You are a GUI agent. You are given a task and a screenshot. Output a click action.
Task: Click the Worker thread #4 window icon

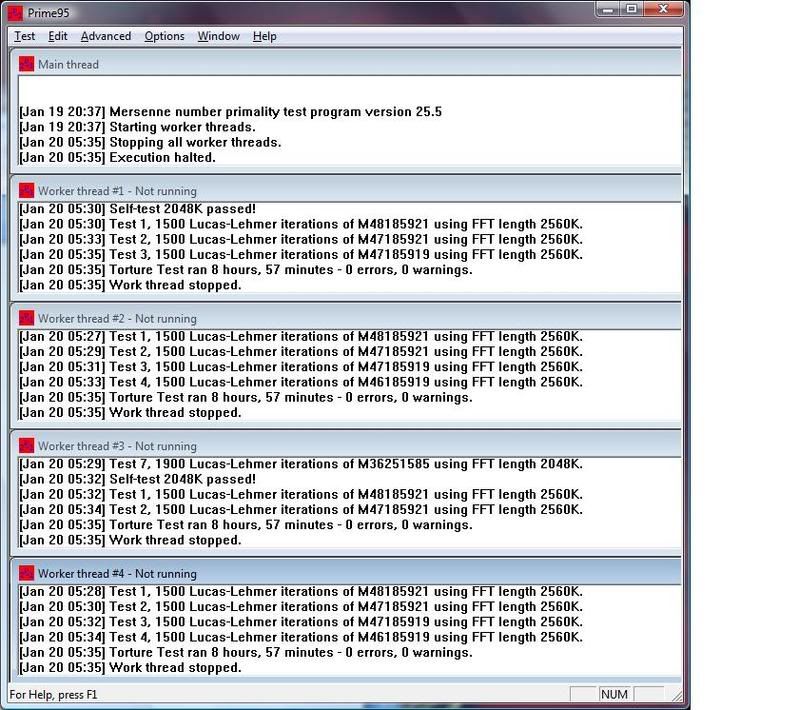pos(26,573)
